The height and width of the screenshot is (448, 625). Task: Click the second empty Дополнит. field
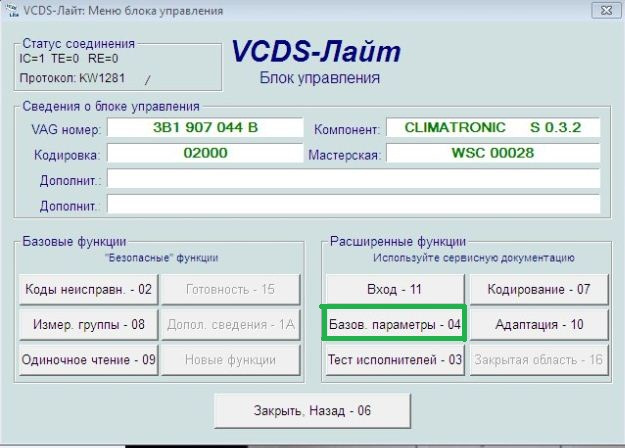click(354, 204)
